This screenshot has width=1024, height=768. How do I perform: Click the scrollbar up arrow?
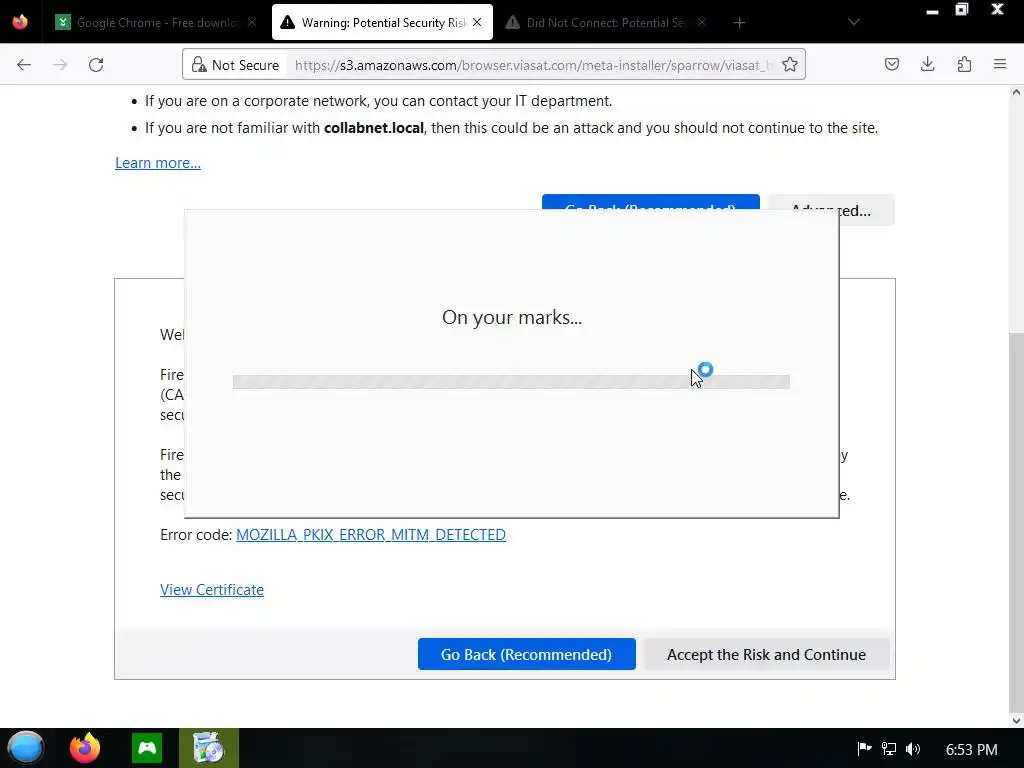(x=1016, y=92)
